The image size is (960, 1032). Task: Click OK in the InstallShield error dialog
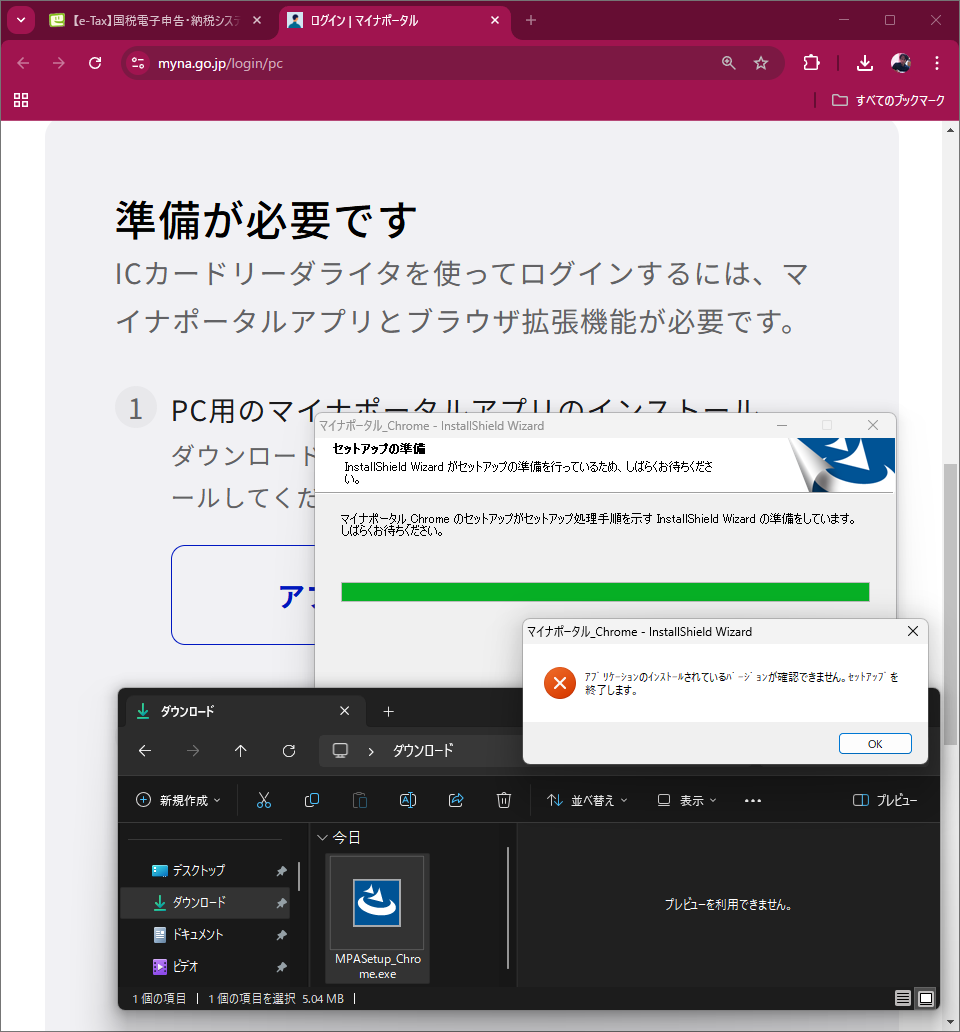(874, 744)
